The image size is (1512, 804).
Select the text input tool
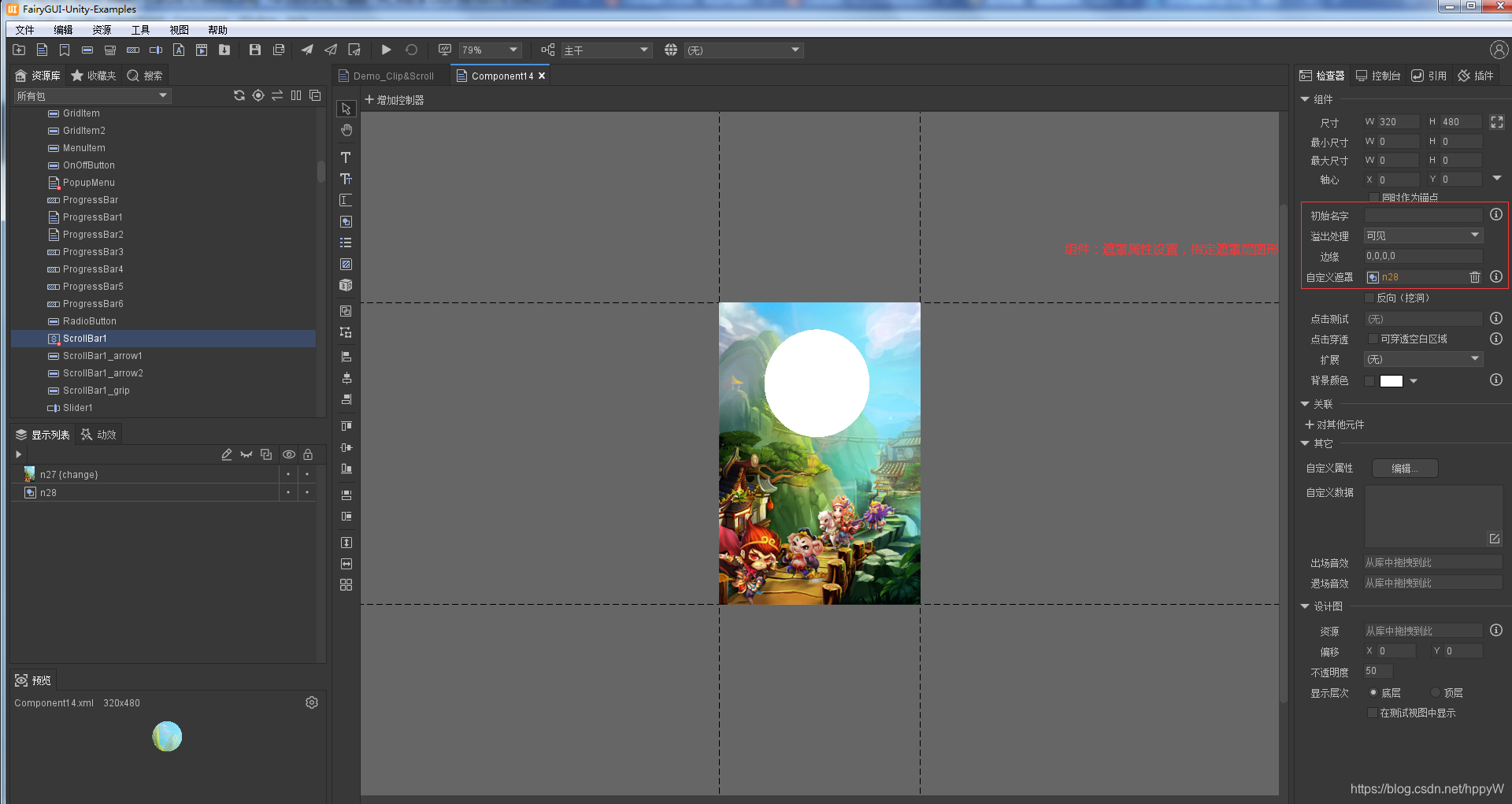[x=346, y=200]
